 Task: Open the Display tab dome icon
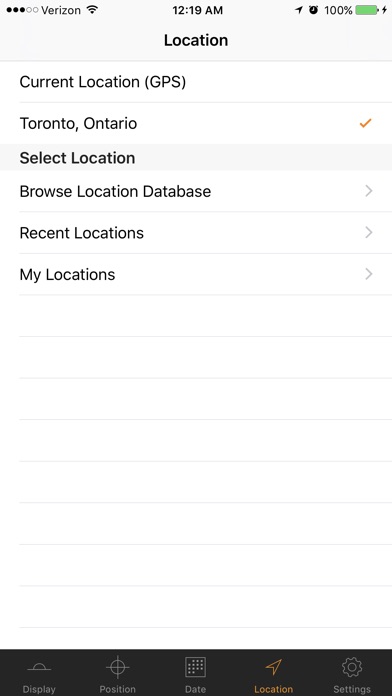pyautogui.click(x=39, y=667)
